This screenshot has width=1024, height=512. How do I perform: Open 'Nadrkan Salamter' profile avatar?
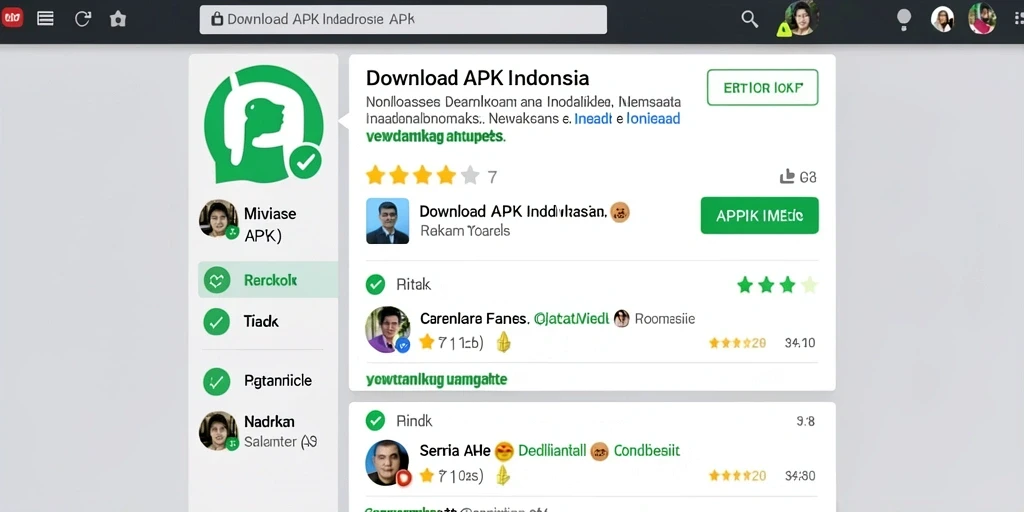[x=218, y=430]
